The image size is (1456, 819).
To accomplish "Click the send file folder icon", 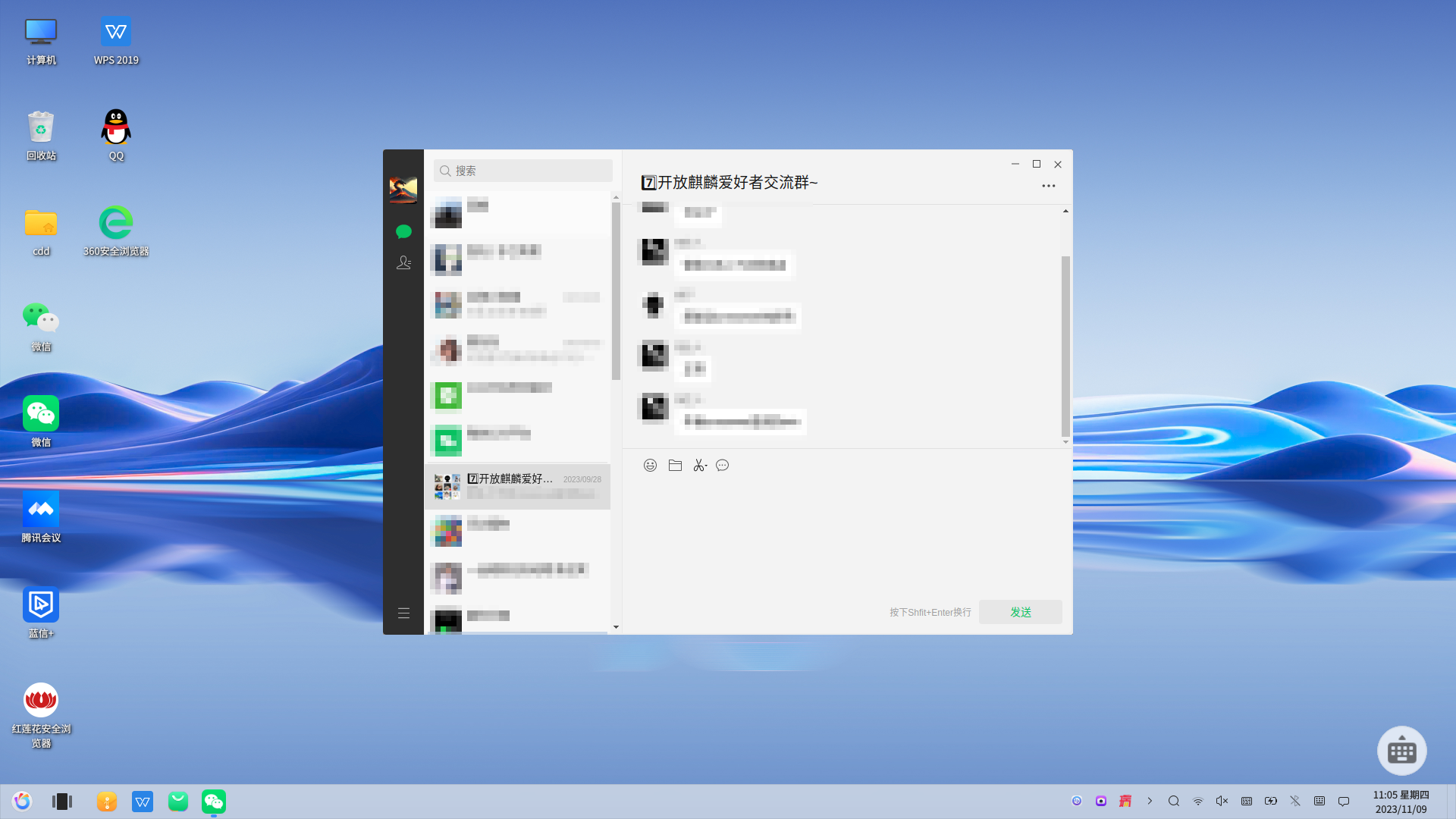I will 675,466.
